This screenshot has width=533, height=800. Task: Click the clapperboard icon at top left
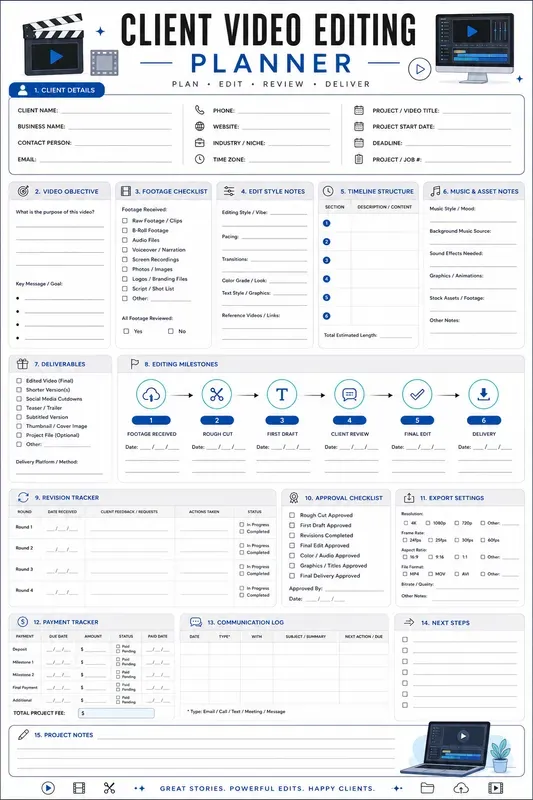click(x=53, y=46)
